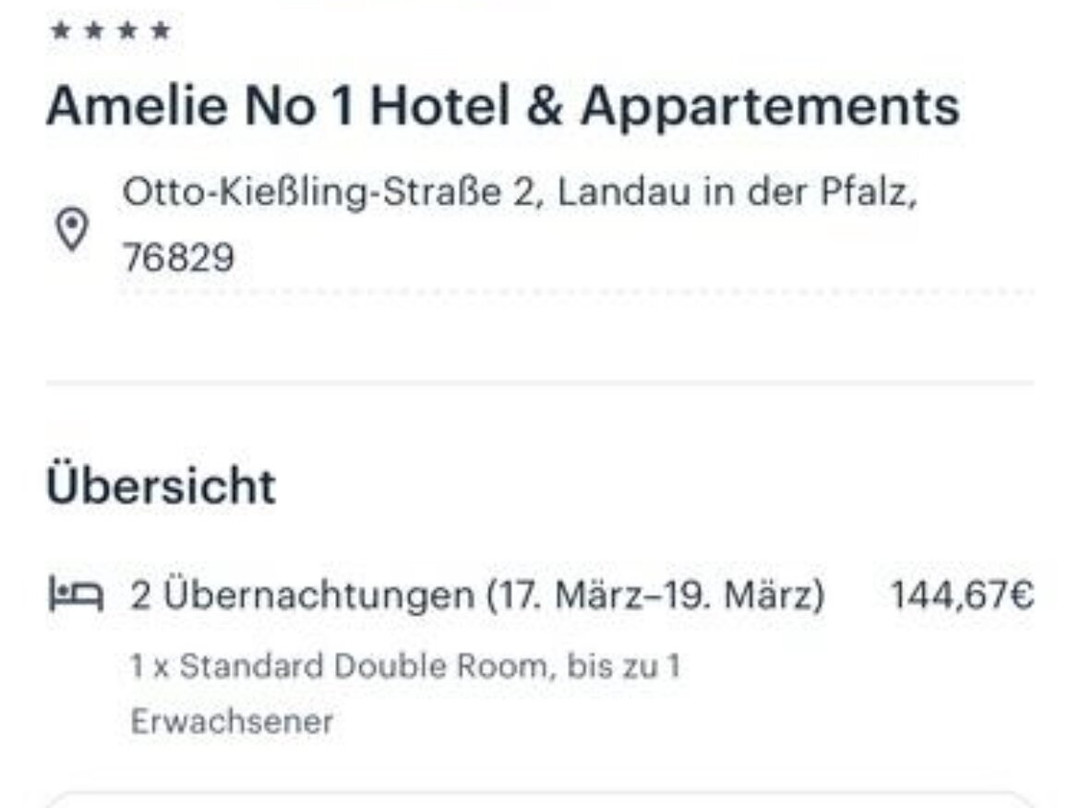This screenshot has width=1080, height=808.
Task: Select the Landau in der Pfalz text
Action: [736, 191]
